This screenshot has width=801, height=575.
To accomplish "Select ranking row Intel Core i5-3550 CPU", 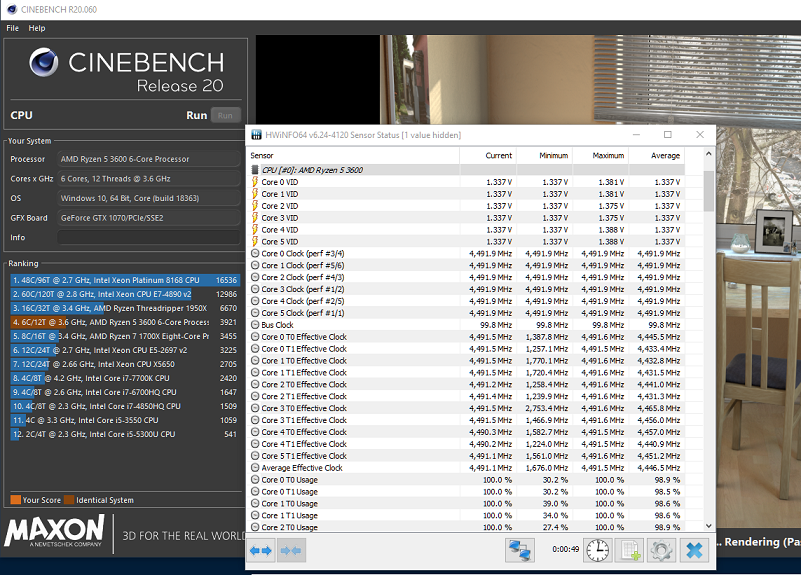I will (x=125, y=420).
